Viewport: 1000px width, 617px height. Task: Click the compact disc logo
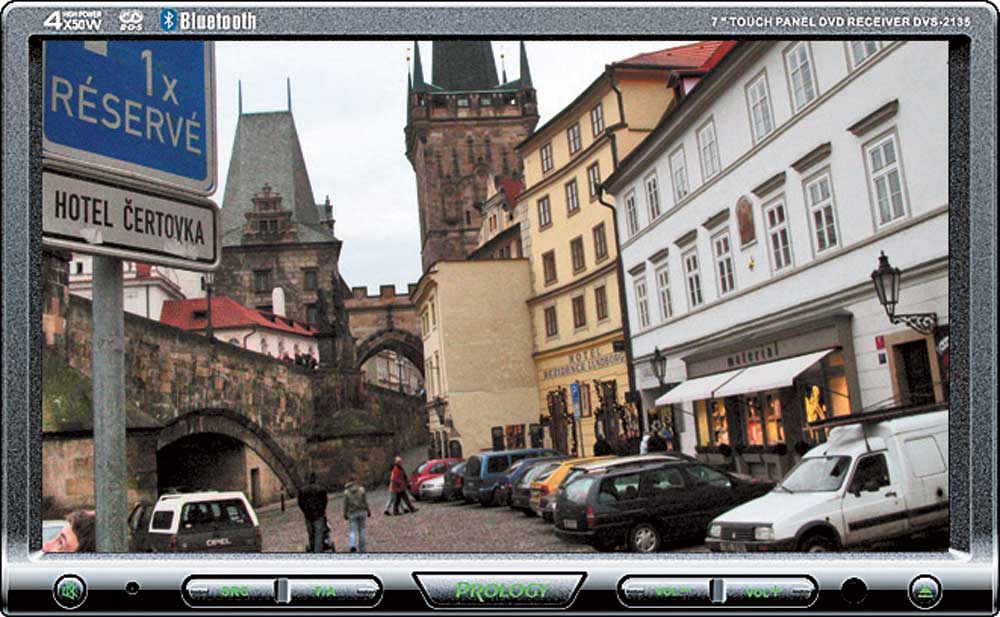click(x=131, y=20)
